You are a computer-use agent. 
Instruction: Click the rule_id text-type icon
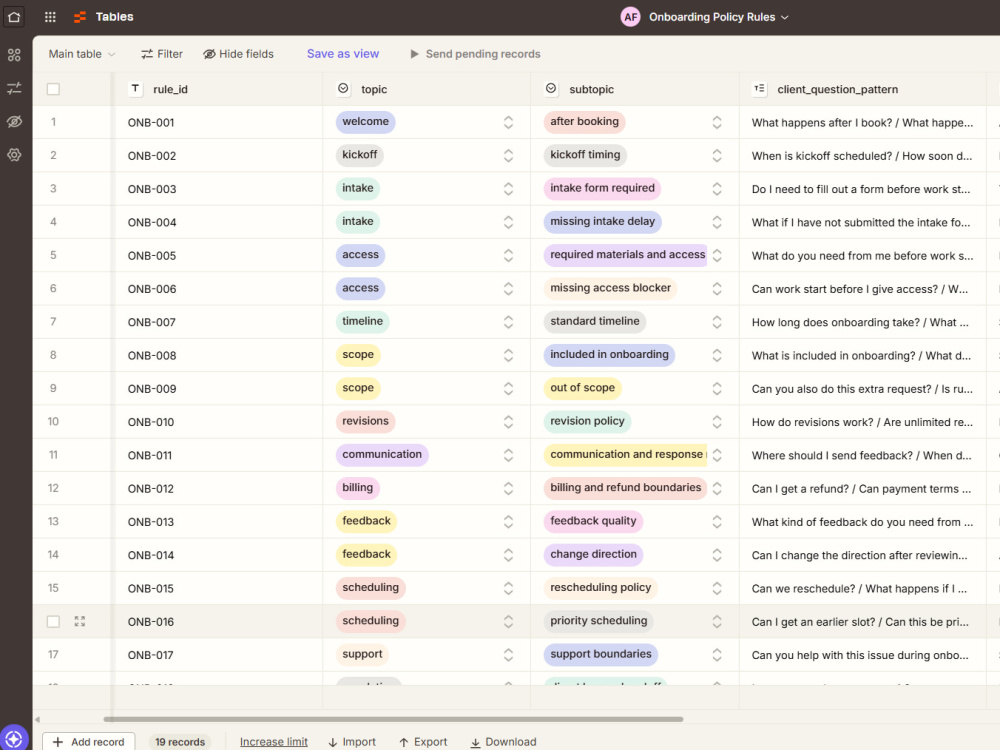[x=135, y=89]
